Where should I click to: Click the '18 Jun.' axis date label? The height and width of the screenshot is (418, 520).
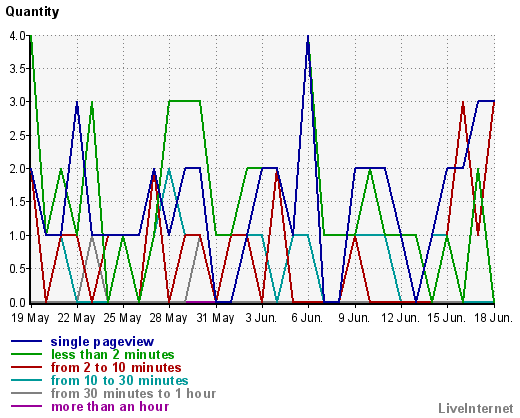pos(493,318)
